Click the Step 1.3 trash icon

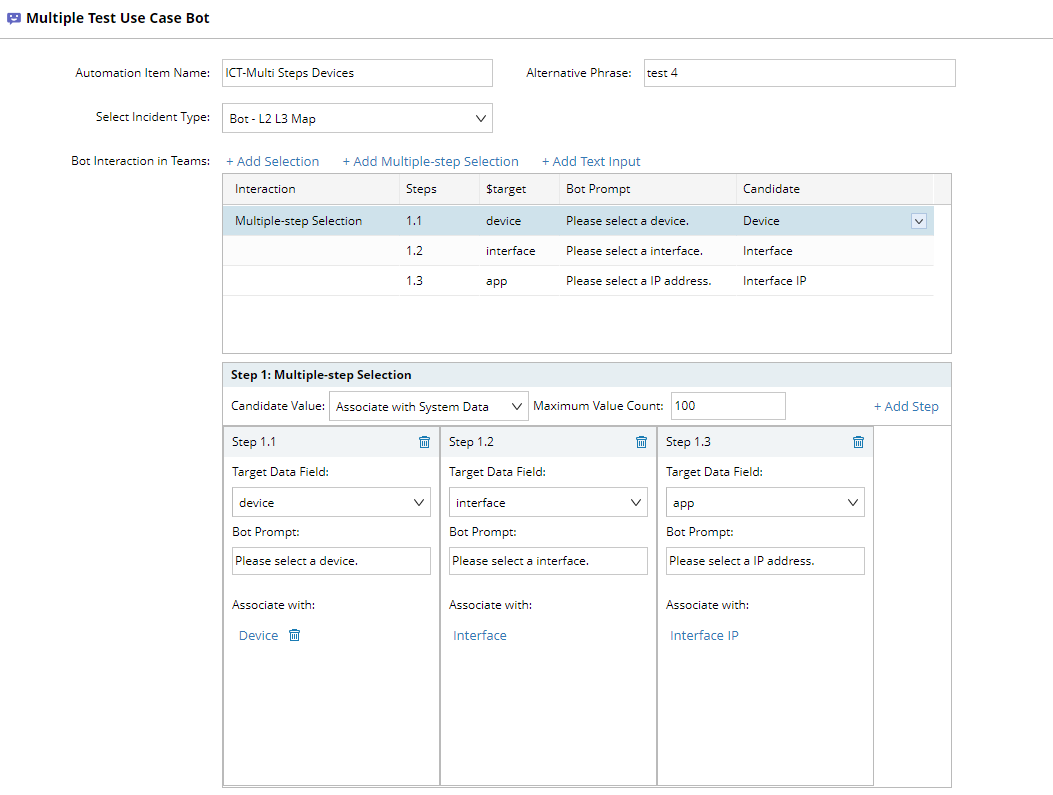point(858,442)
